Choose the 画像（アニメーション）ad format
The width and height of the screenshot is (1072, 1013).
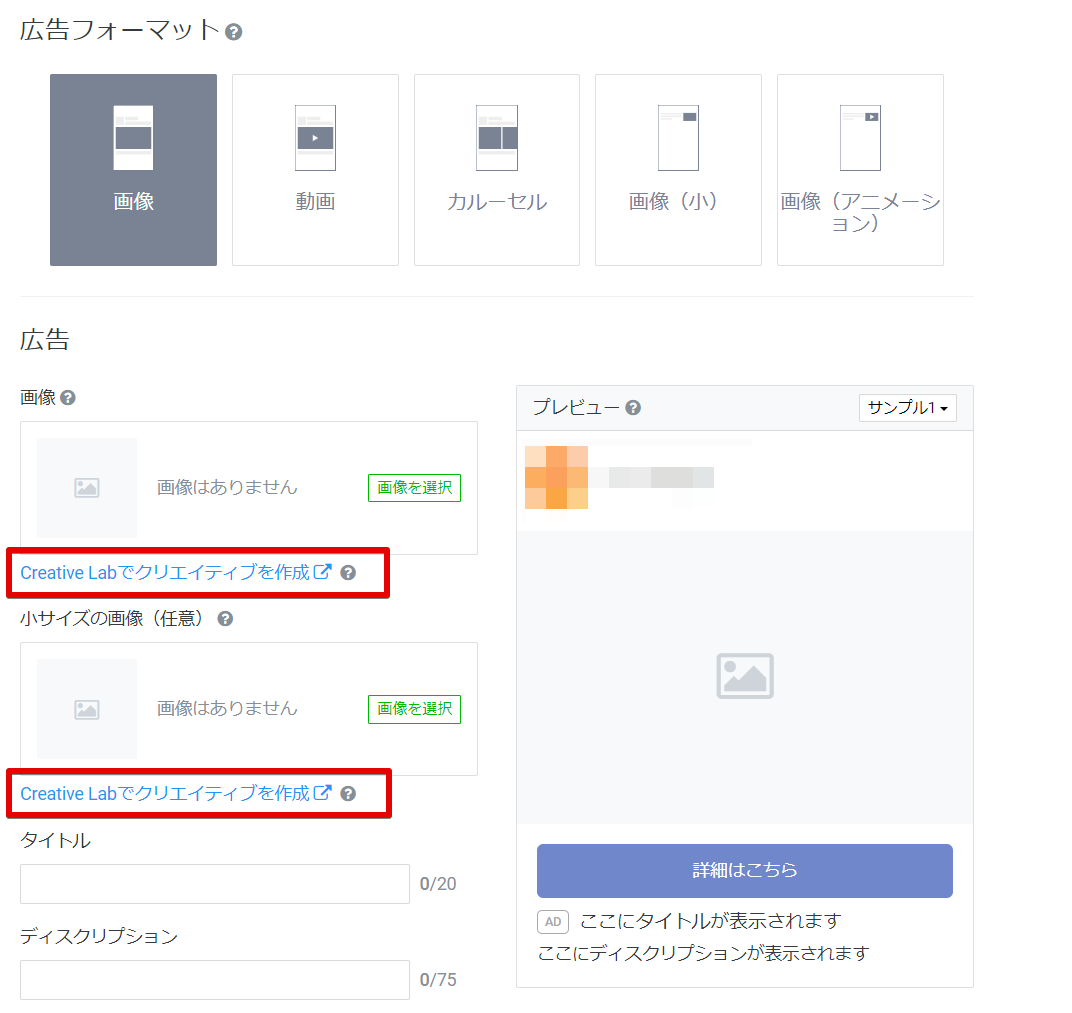pyautogui.click(x=860, y=170)
